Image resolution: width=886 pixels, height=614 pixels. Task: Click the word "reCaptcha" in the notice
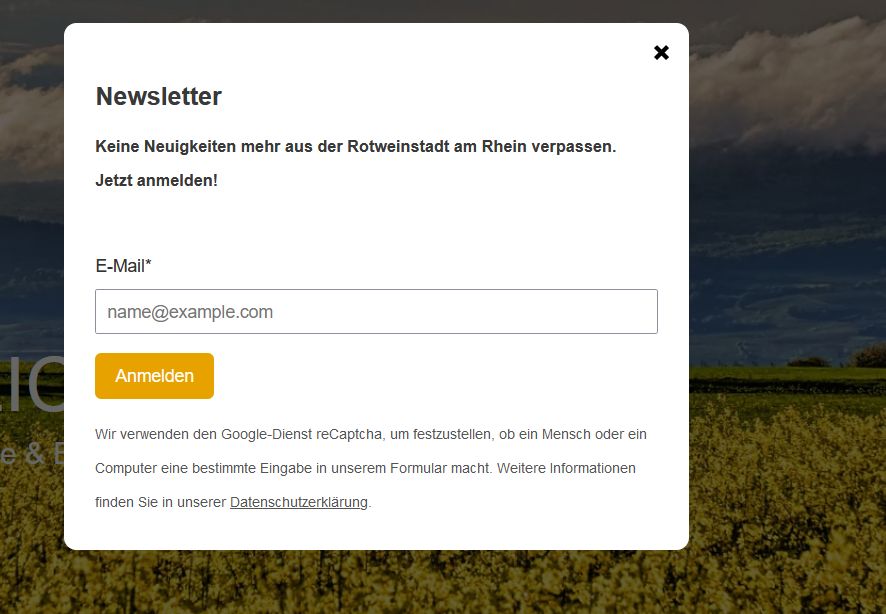point(351,435)
